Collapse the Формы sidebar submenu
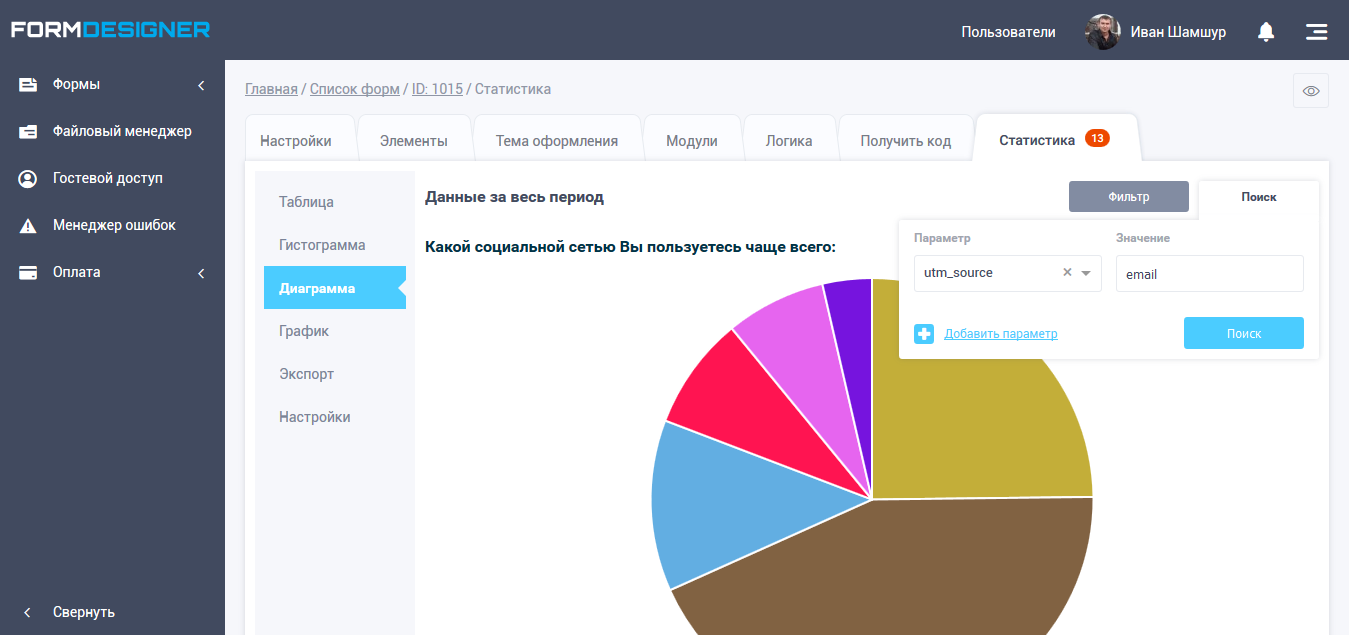This screenshot has height=635, width=1349. [199, 84]
